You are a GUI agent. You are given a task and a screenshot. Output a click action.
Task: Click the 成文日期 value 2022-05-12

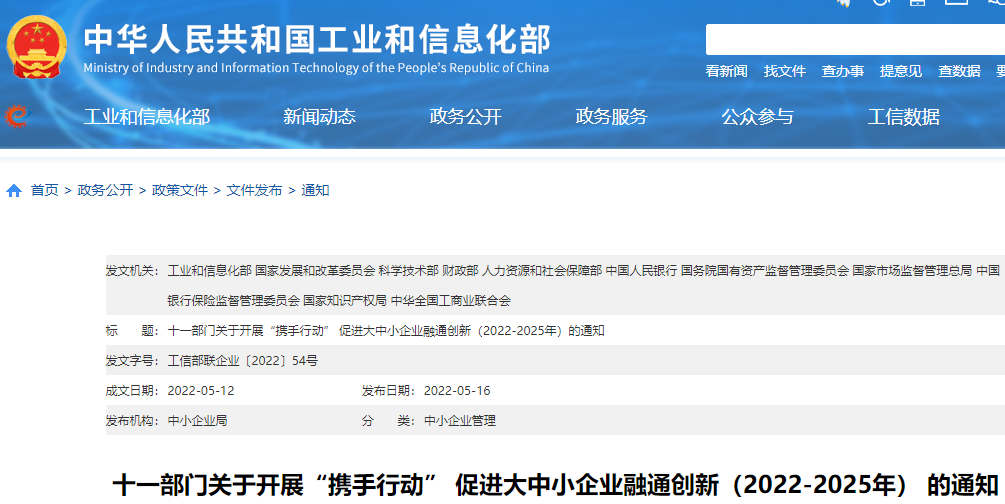[201, 391]
